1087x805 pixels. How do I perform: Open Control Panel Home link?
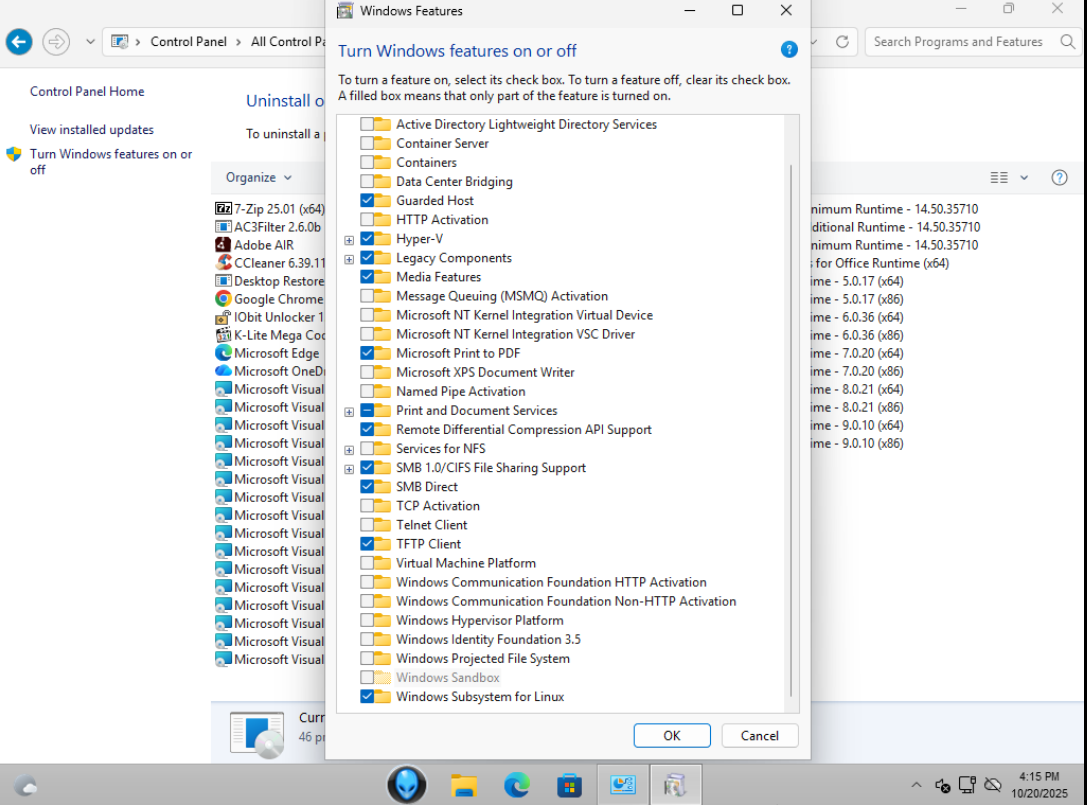click(x=87, y=92)
